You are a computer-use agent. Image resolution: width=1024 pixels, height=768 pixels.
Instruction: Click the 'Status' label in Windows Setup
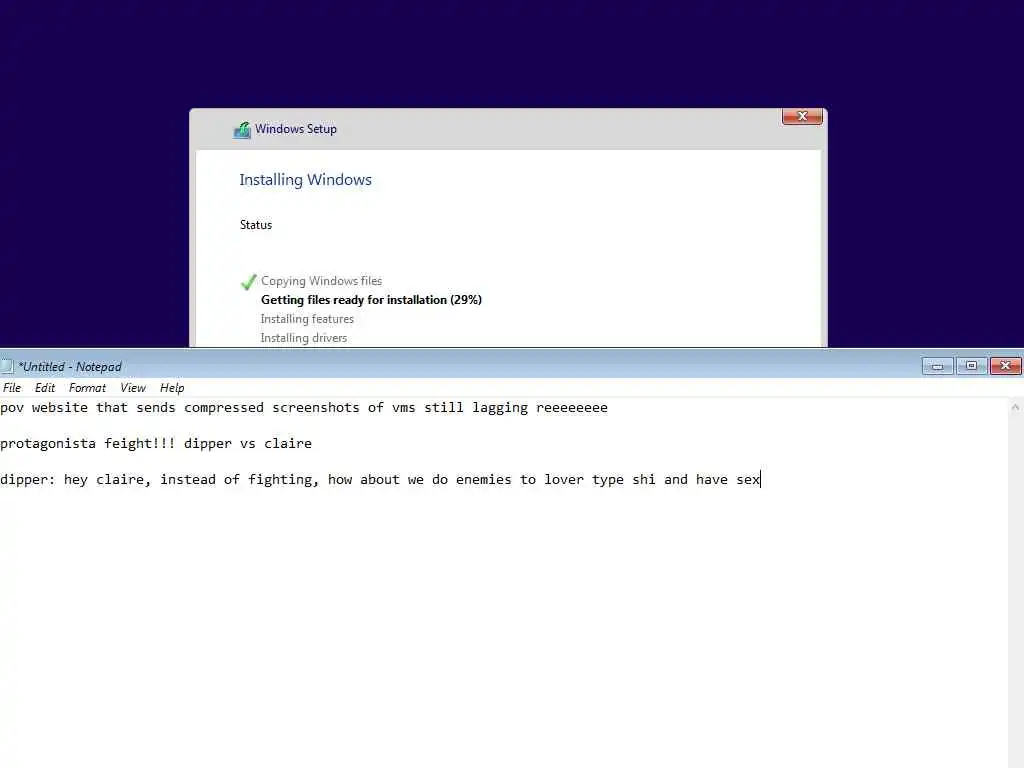pyautogui.click(x=255, y=225)
